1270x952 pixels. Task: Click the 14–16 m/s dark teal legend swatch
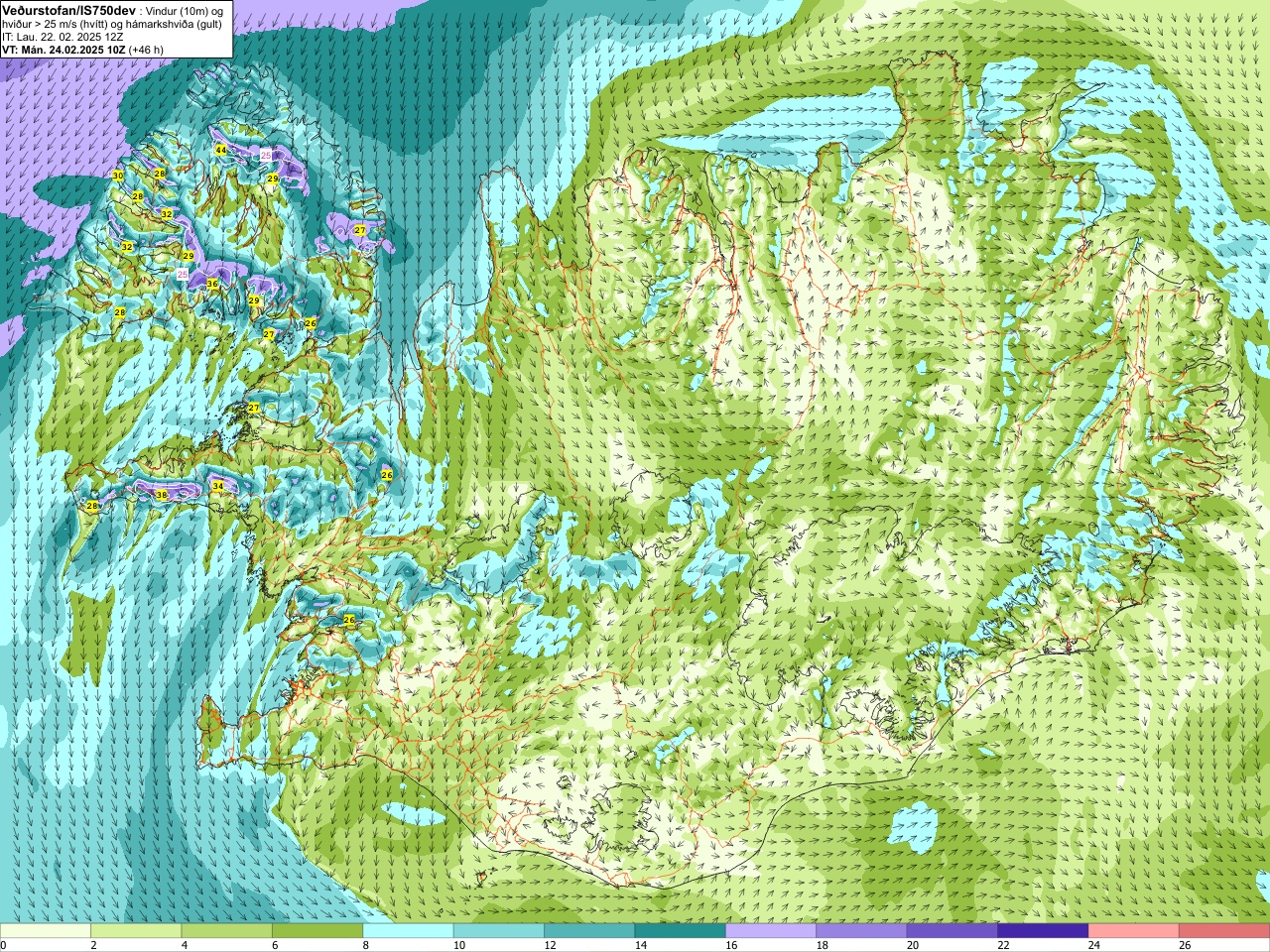681,931
